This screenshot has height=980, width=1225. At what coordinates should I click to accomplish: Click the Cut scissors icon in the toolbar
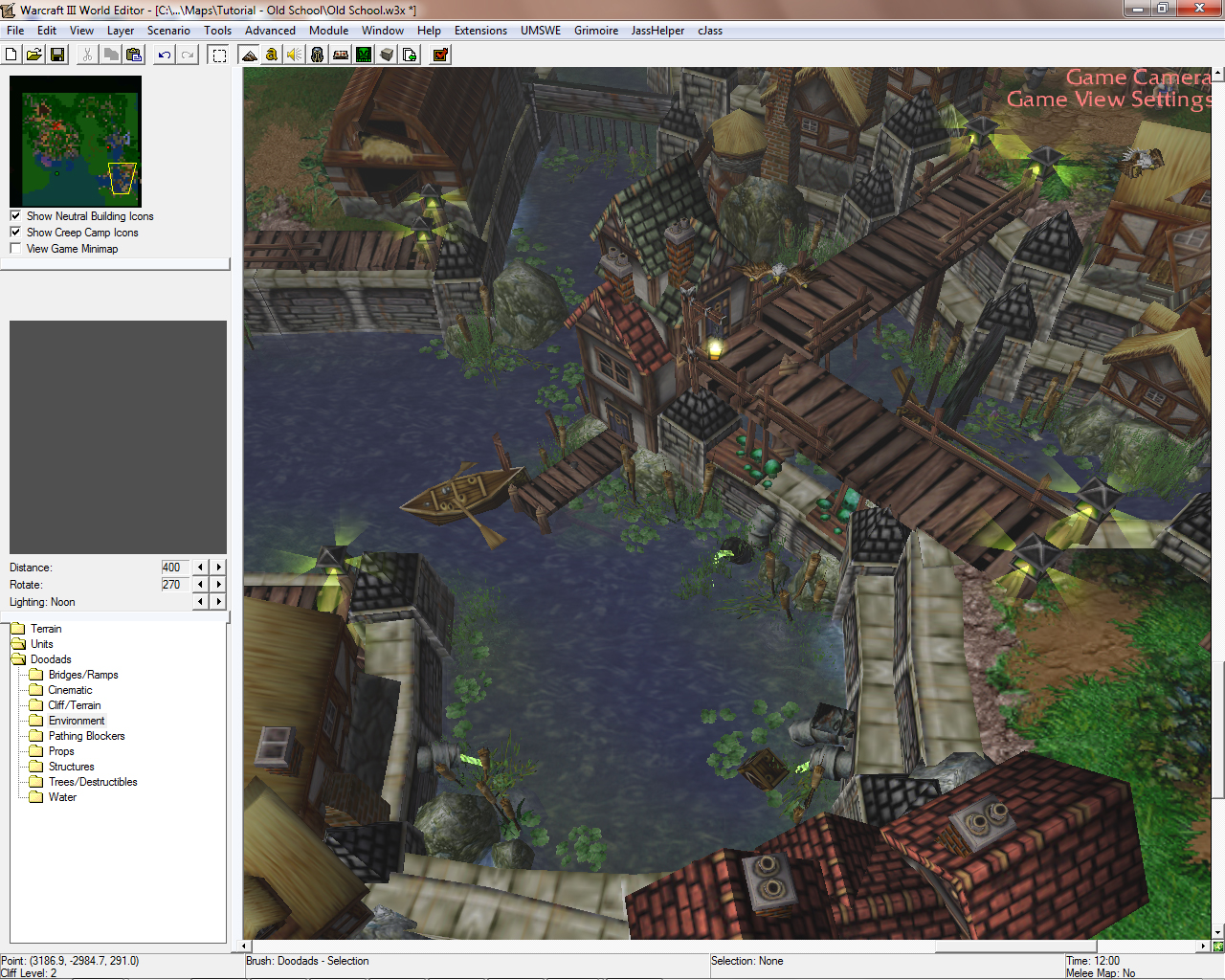point(87,55)
